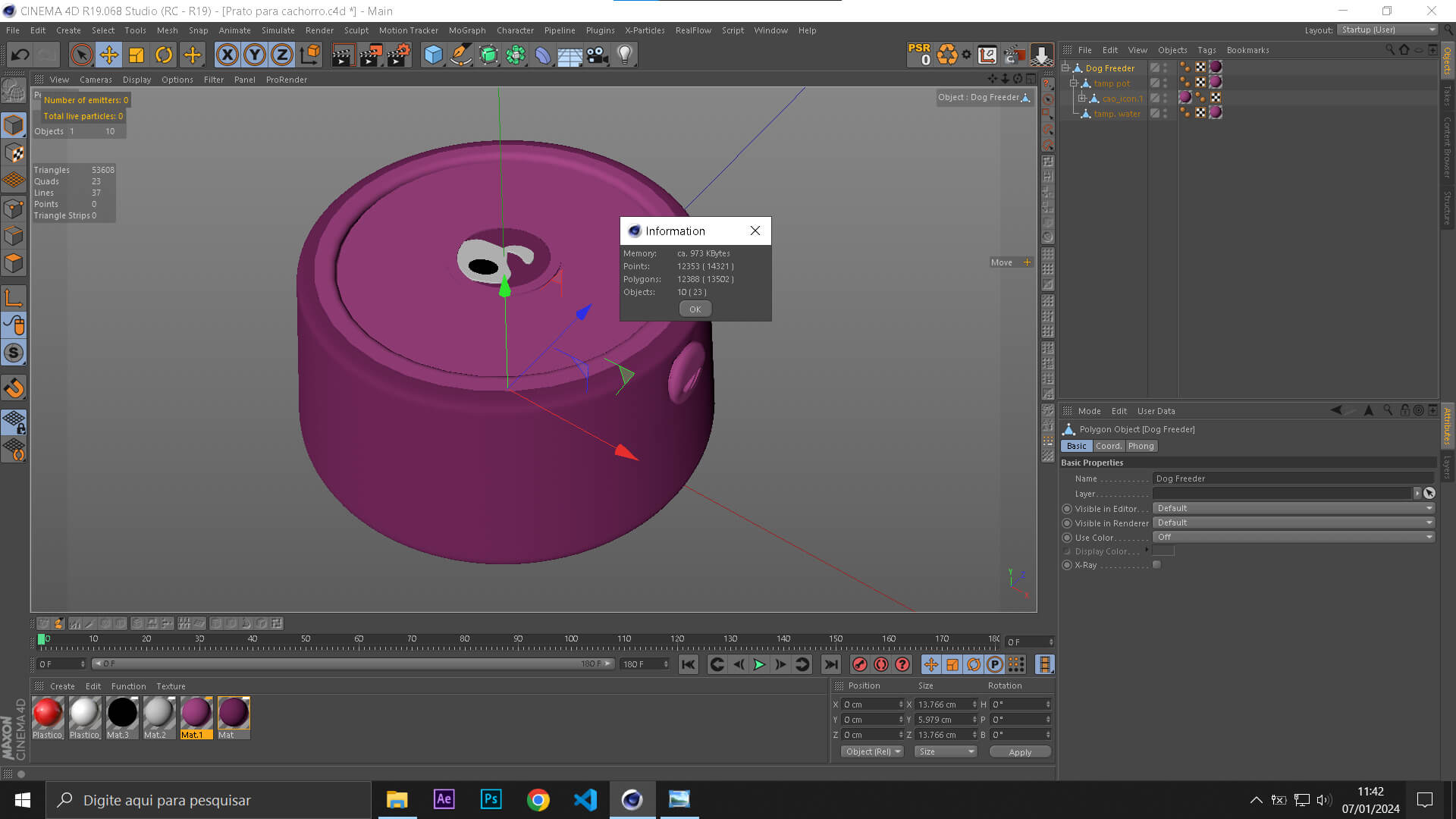Screen dimensions: 1456x819
Task: Open the Use Color dropdown
Action: (x=1293, y=537)
